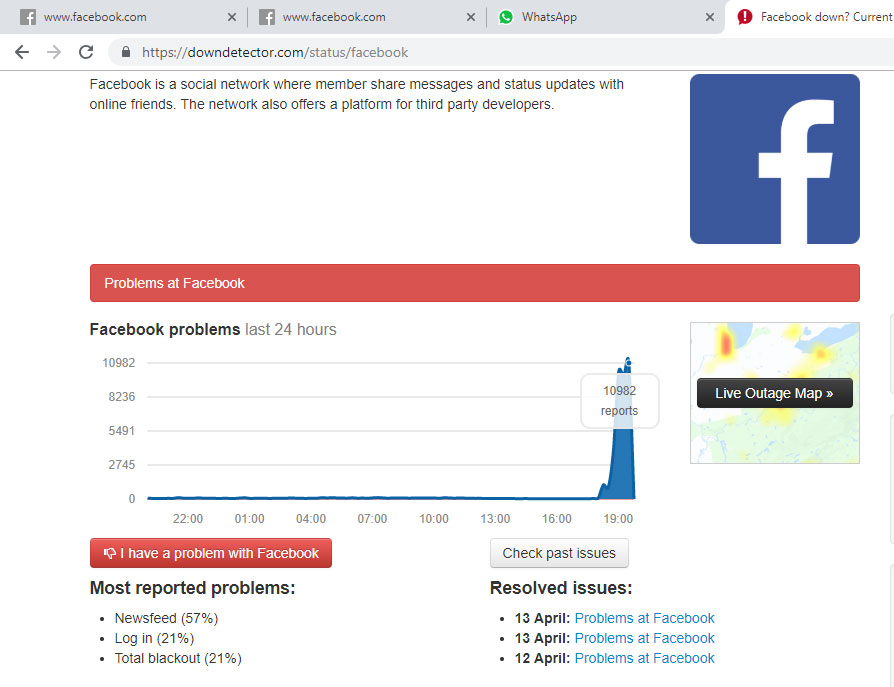894x687 pixels.
Task: Close the second www.facebook.com tab
Action: tap(470, 17)
